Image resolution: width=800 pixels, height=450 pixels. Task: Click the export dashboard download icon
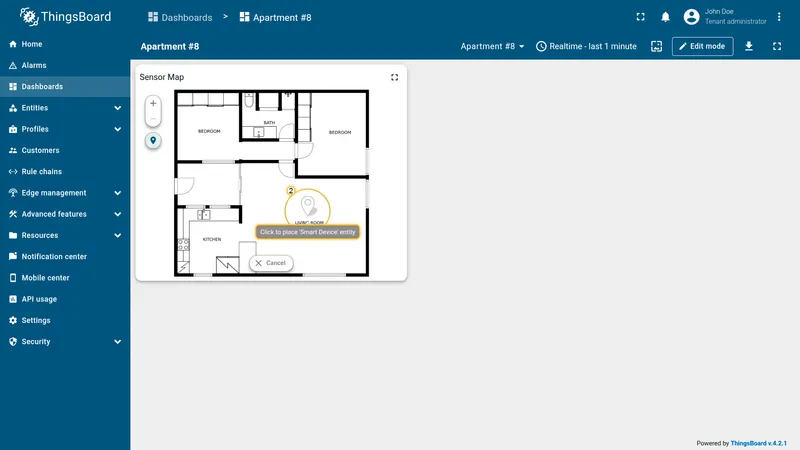tap(748, 46)
